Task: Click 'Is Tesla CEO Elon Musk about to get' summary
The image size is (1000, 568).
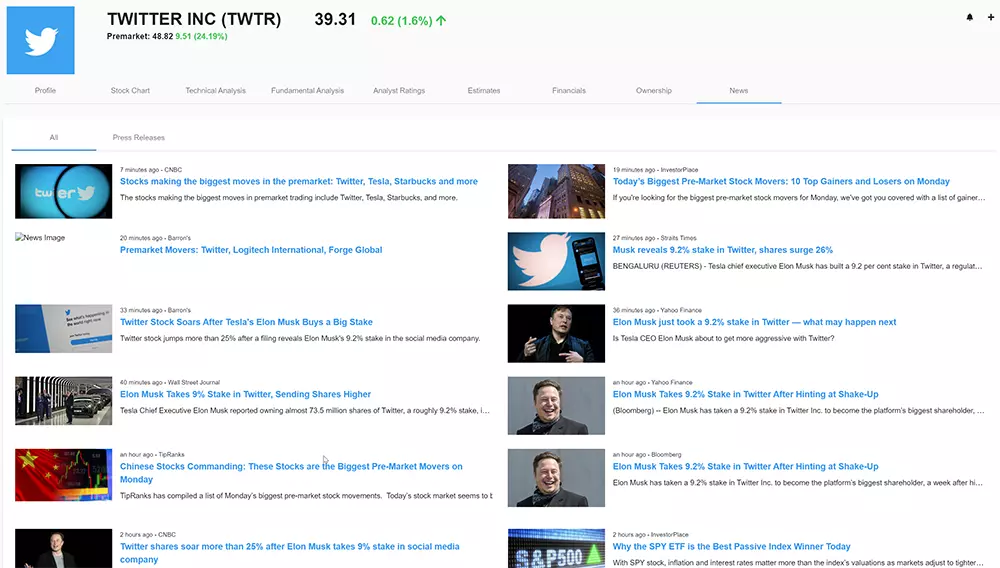Action: (x=723, y=339)
